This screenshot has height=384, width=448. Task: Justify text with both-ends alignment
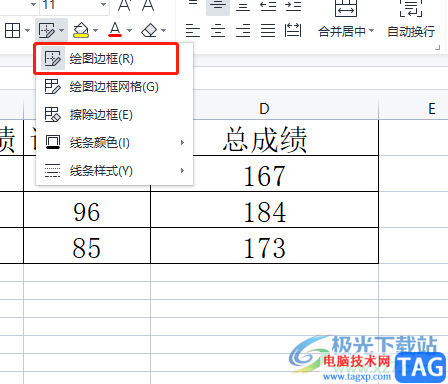pyautogui.click(x=268, y=31)
